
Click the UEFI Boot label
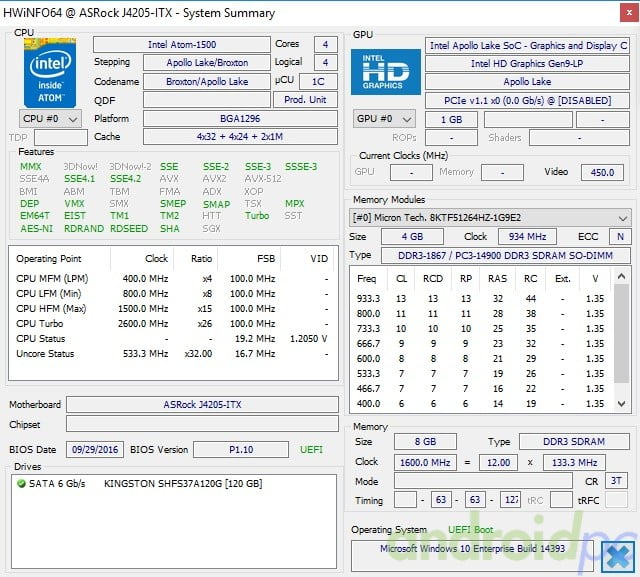tap(471, 530)
